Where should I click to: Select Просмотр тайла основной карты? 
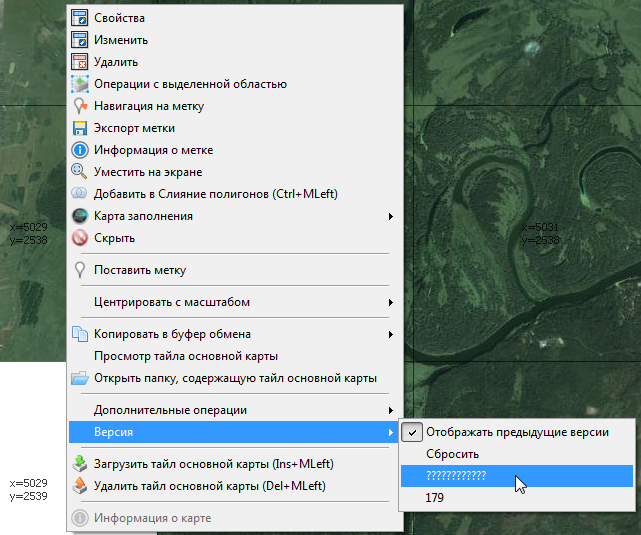pos(185,356)
